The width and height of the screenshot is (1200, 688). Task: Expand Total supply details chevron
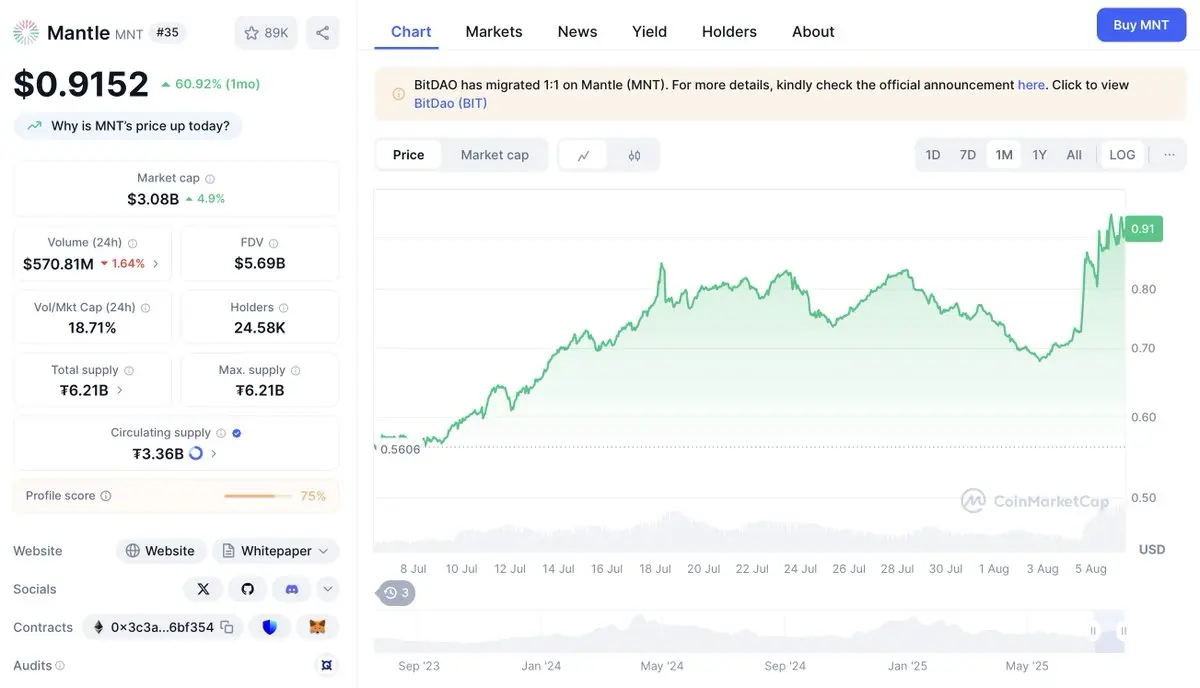pos(120,390)
